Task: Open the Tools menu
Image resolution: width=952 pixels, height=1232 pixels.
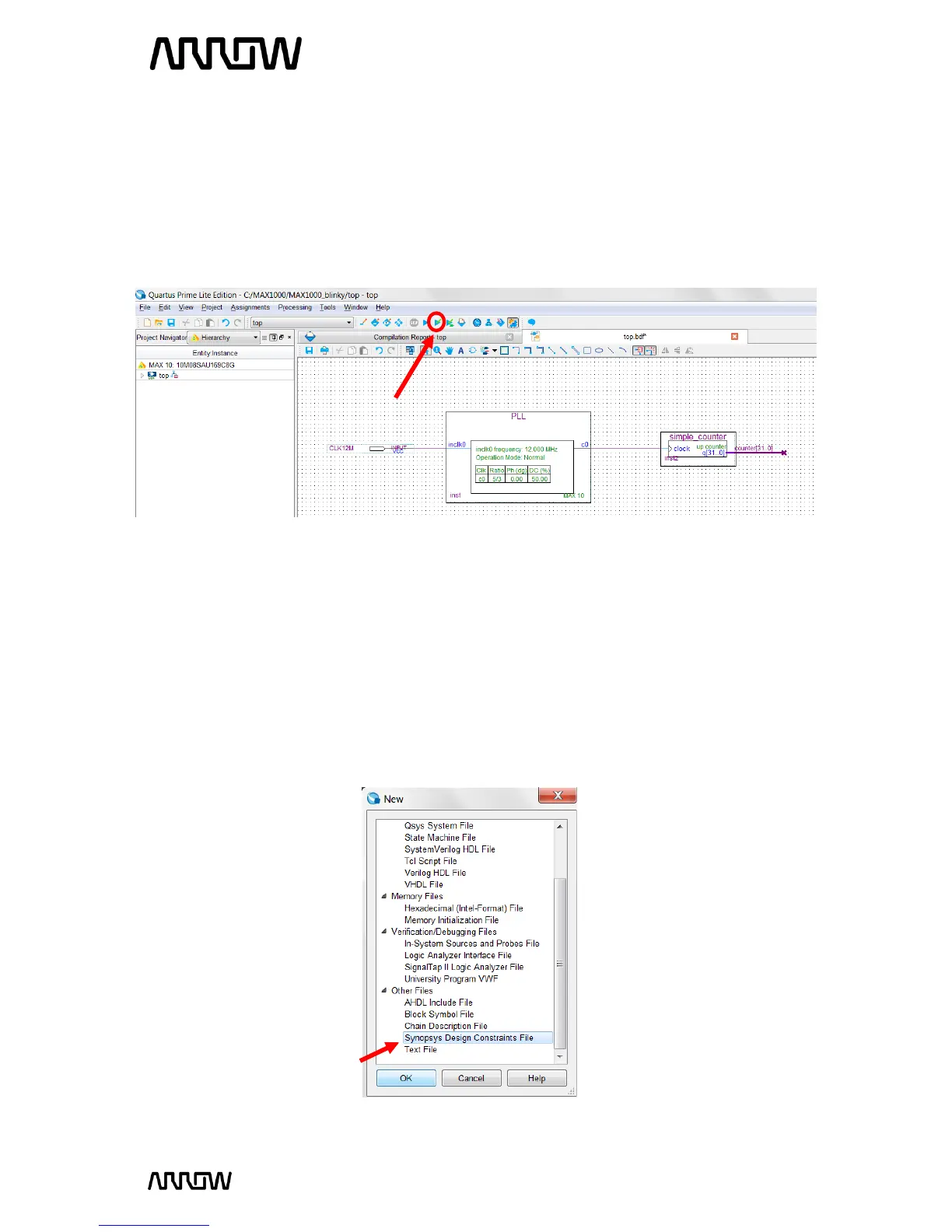Action: (x=327, y=307)
